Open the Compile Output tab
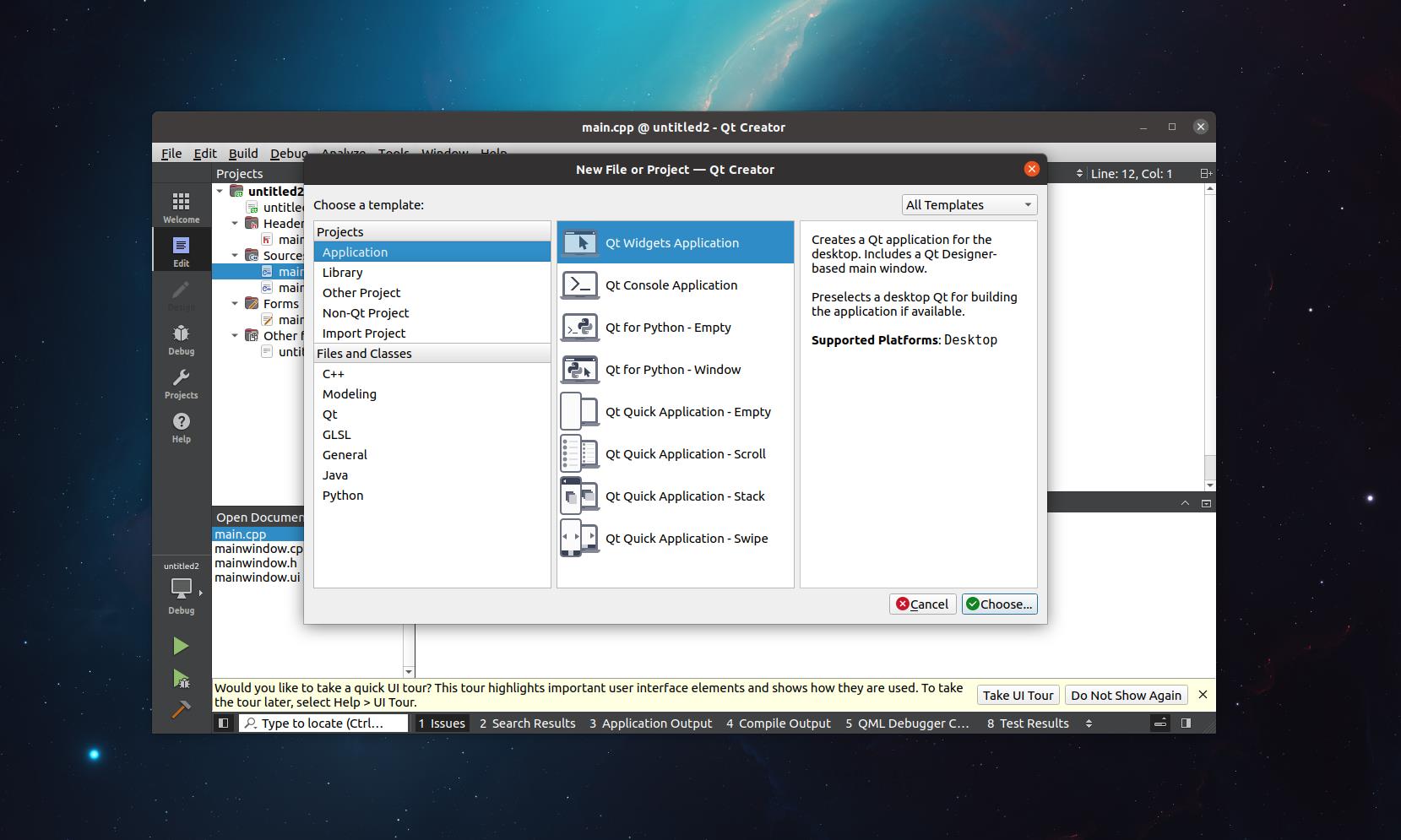1401x840 pixels. coord(778,723)
